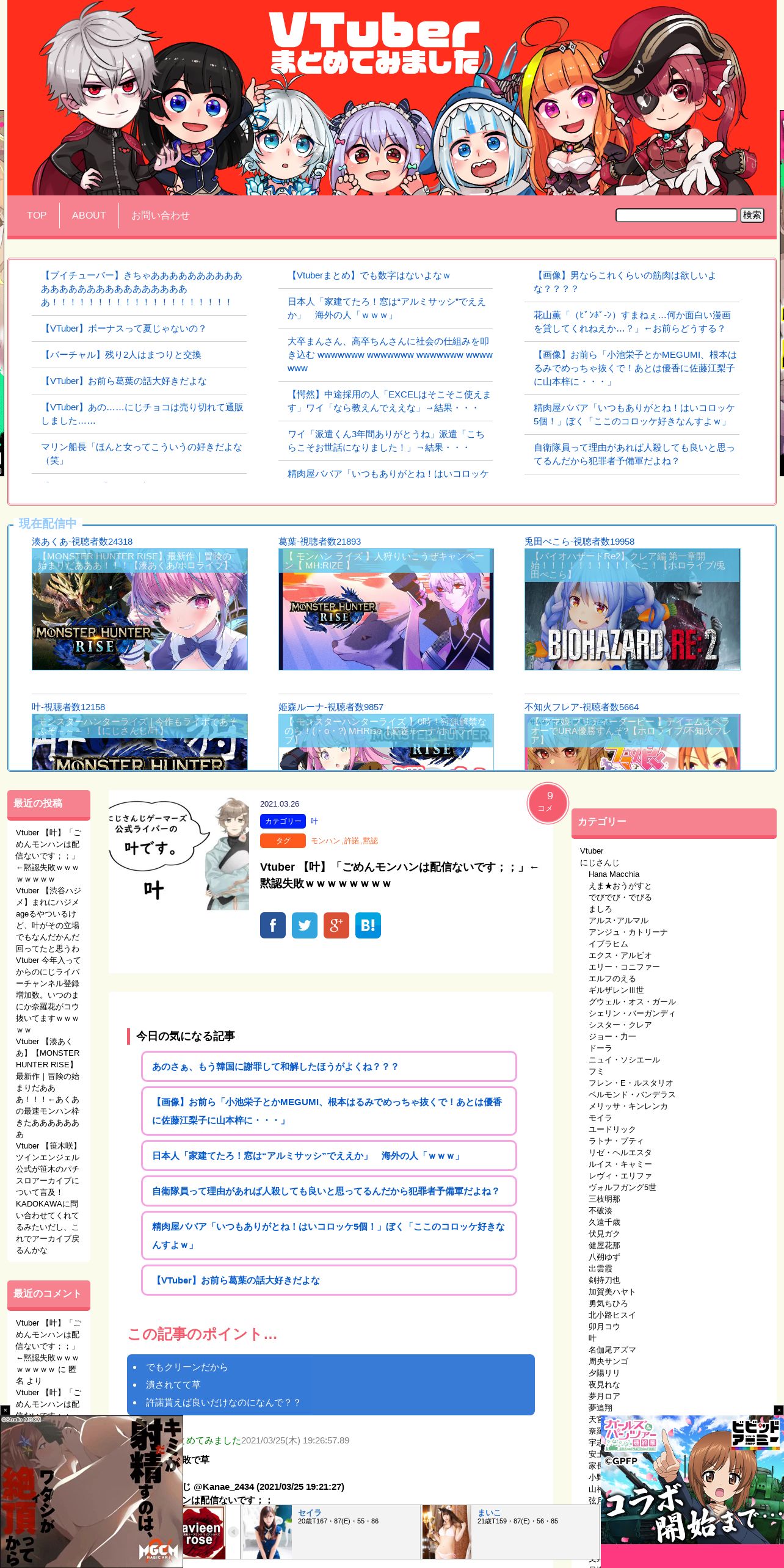Image resolution: width=784 pixels, height=1568 pixels.
Task: Click the site search text field
Action: pos(677,215)
